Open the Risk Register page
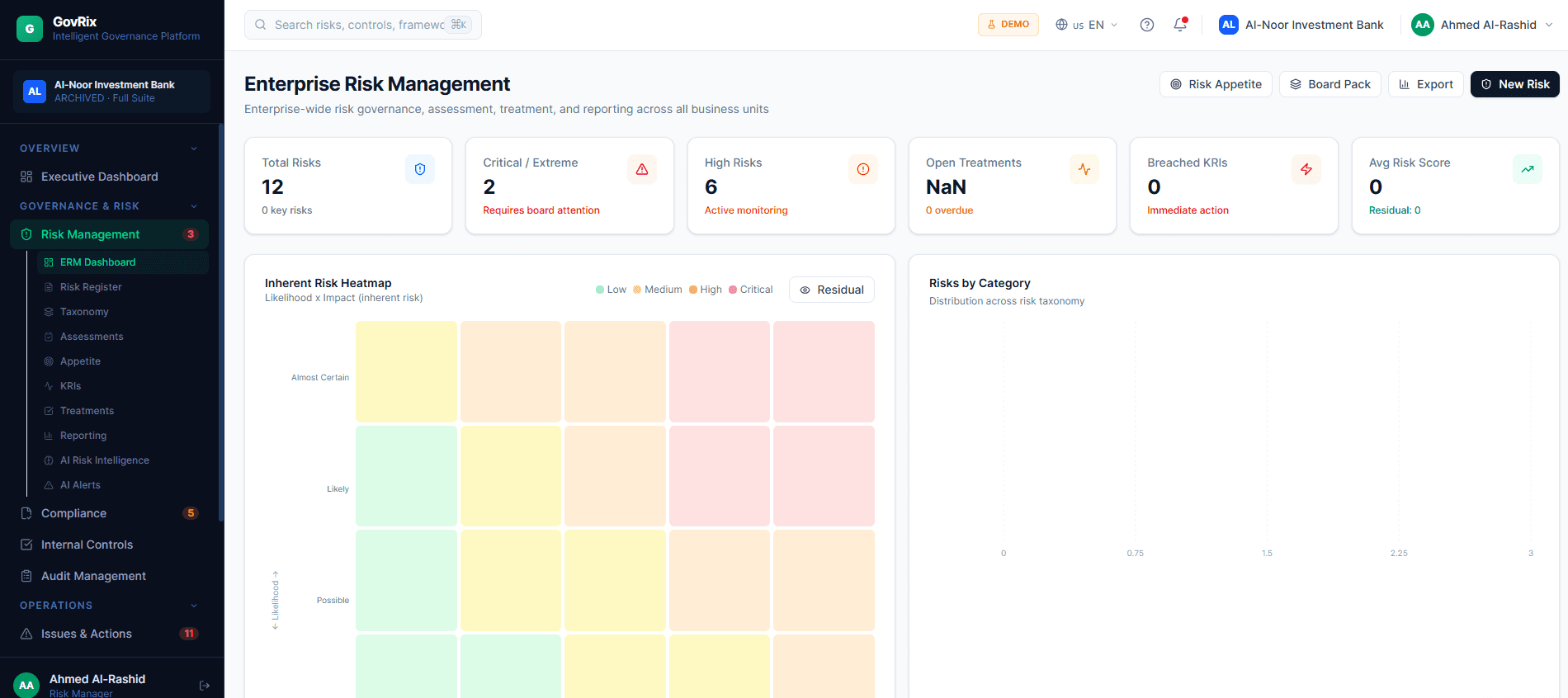Viewport: 1568px width, 698px height. [122, 287]
